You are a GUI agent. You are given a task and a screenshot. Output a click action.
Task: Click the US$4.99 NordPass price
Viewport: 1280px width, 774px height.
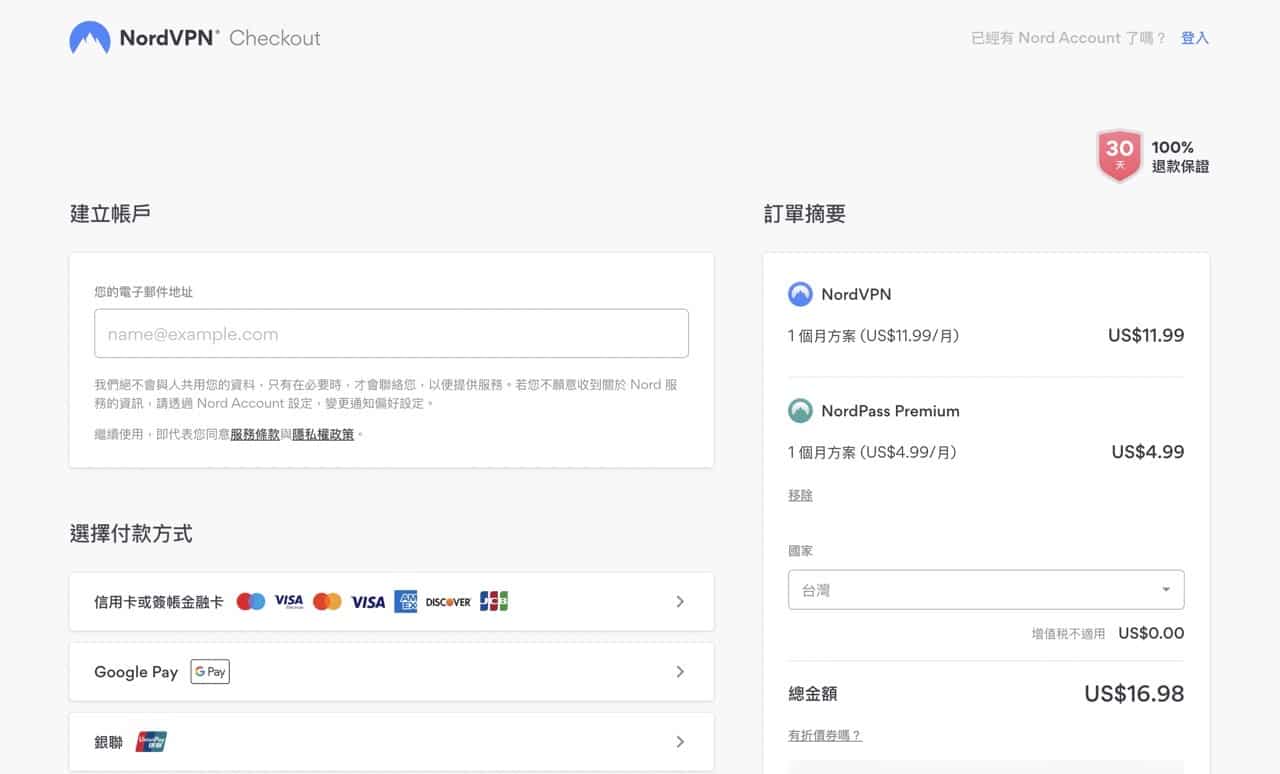click(1148, 452)
